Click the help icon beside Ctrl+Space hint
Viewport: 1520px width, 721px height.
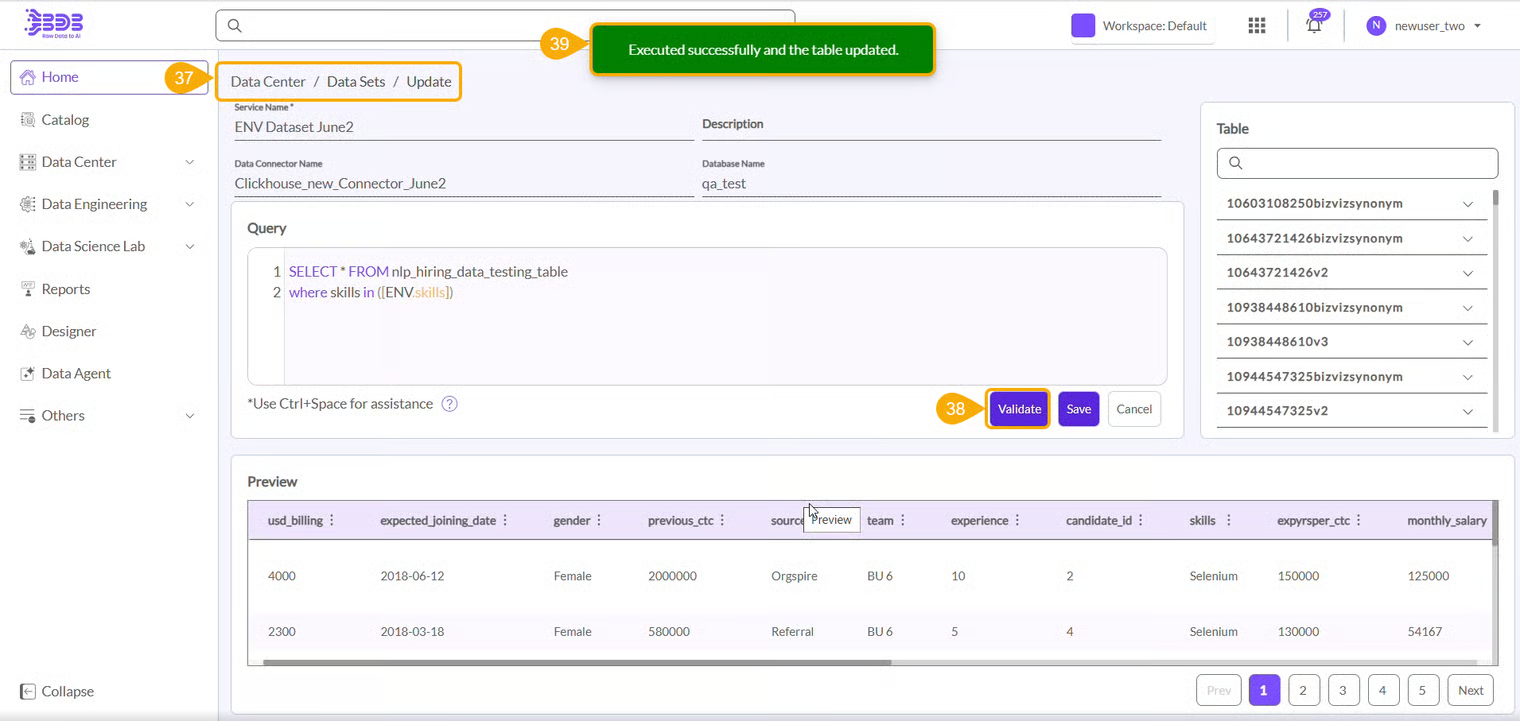[450, 404]
